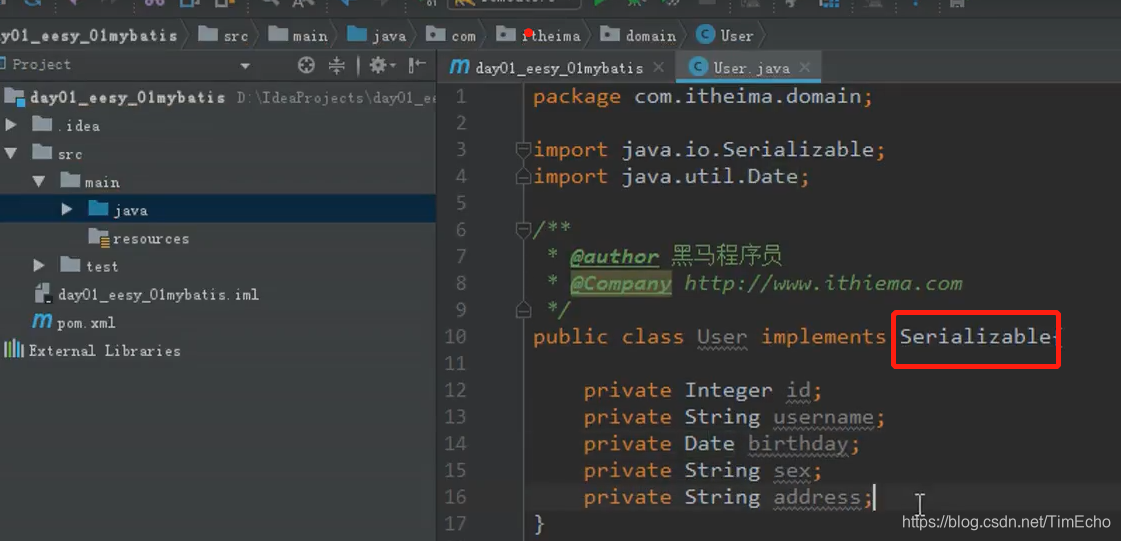Click the java breadcrumb

coord(377,35)
